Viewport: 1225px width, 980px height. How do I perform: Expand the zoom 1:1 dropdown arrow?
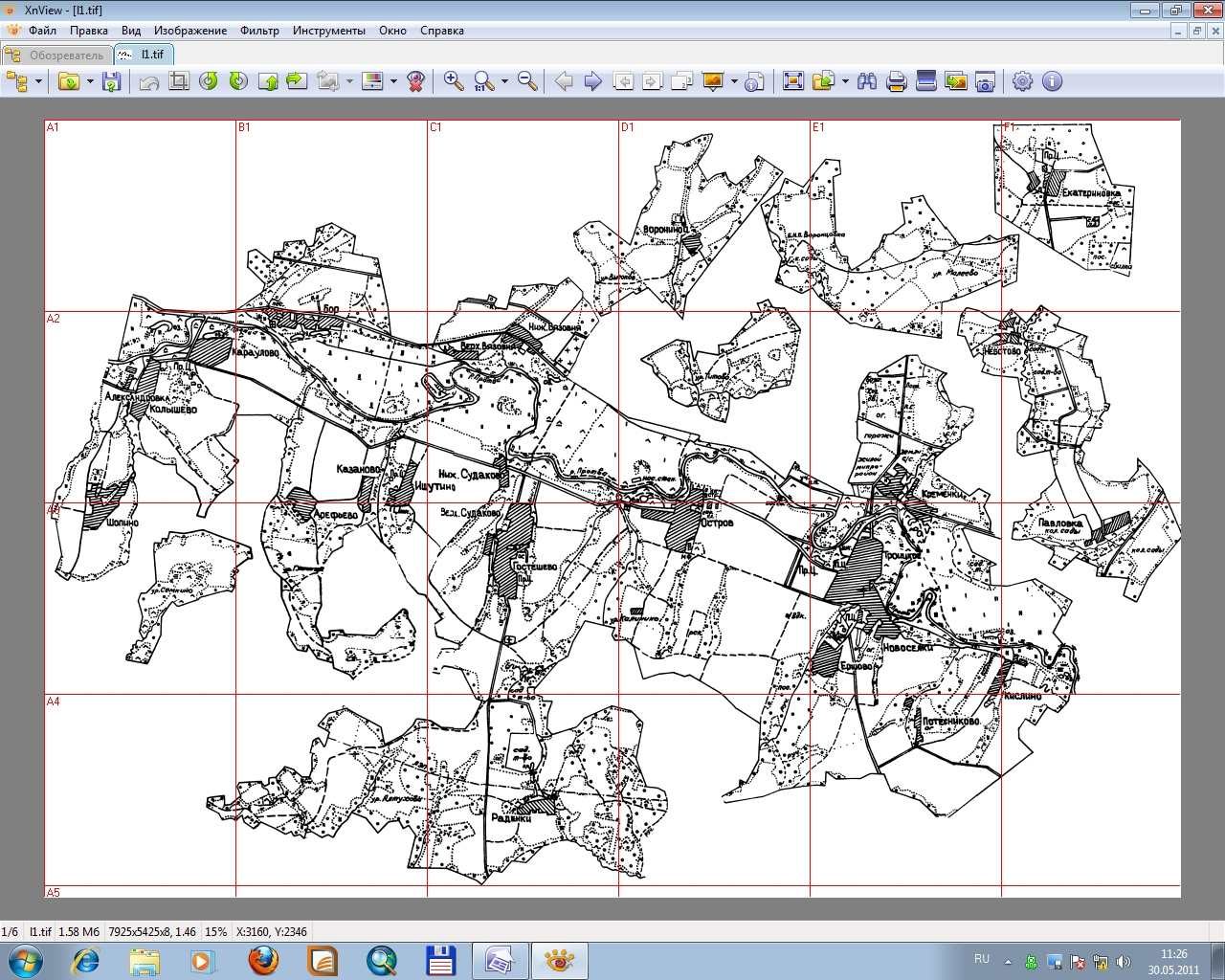point(505,81)
